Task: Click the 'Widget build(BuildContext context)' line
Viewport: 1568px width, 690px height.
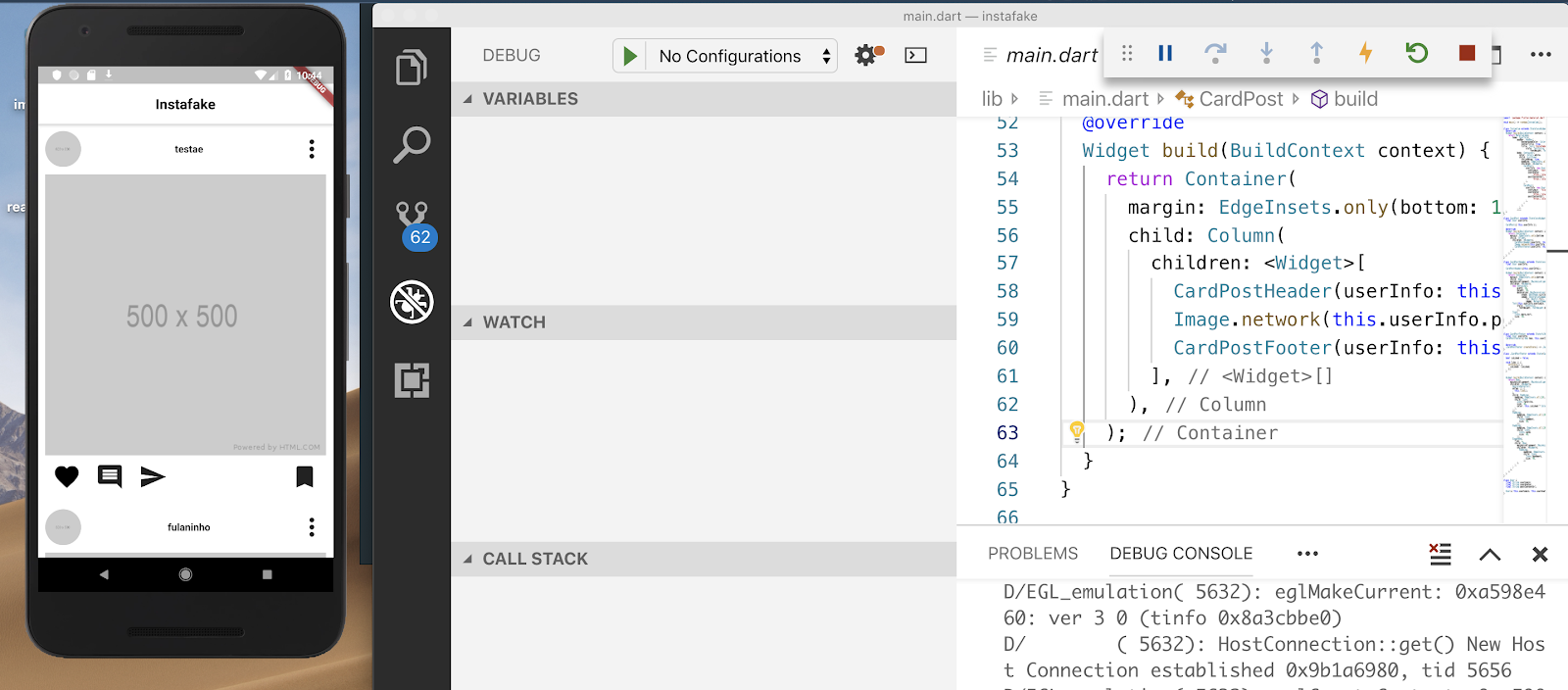Action: 1286,151
